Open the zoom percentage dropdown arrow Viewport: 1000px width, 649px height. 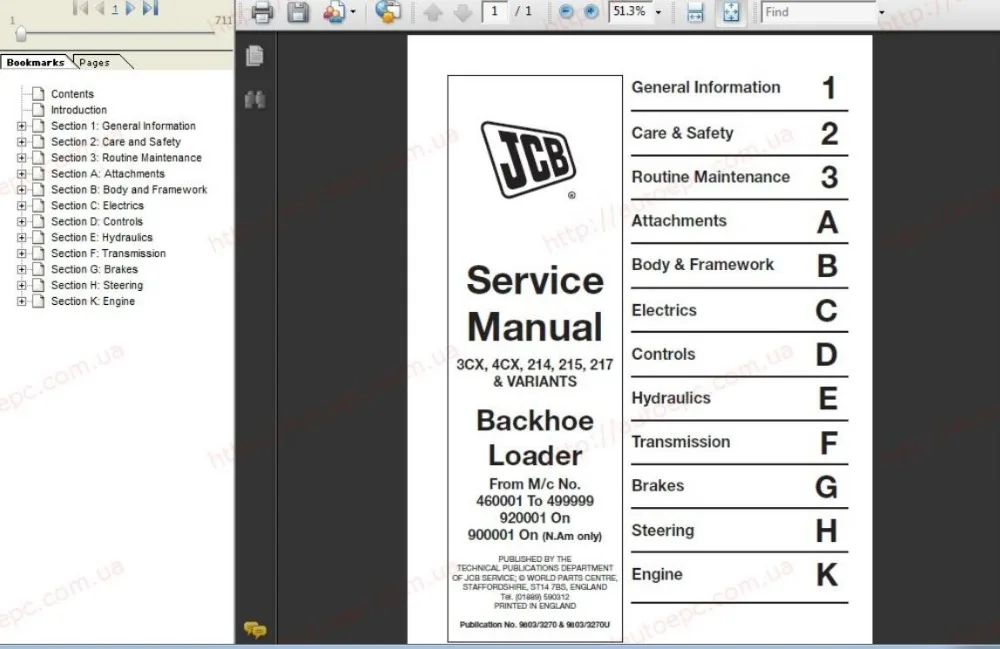click(x=659, y=12)
